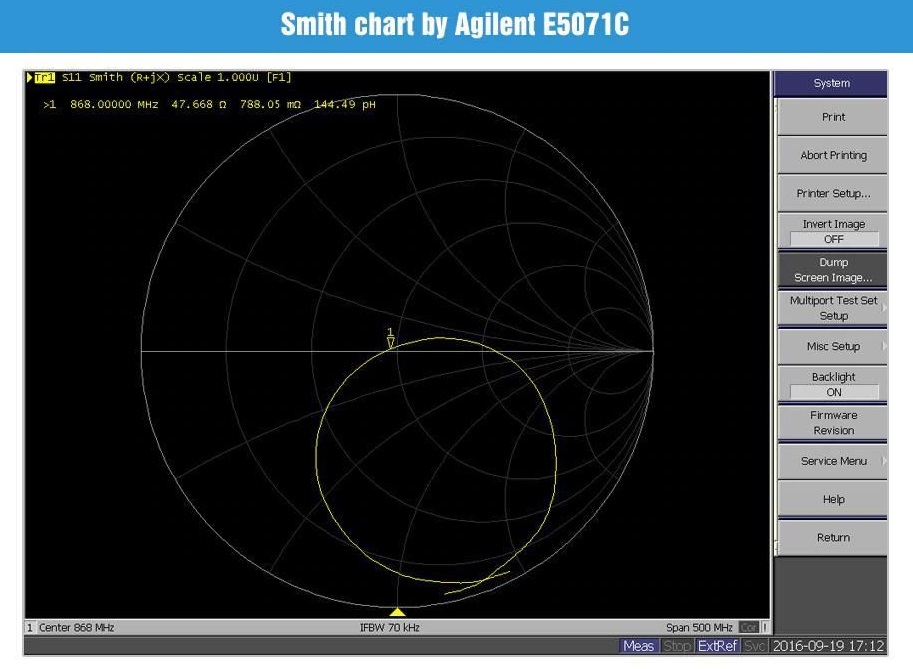The width and height of the screenshot is (913, 669).
Task: Toggle the Backlight ON setting
Action: coord(833,384)
